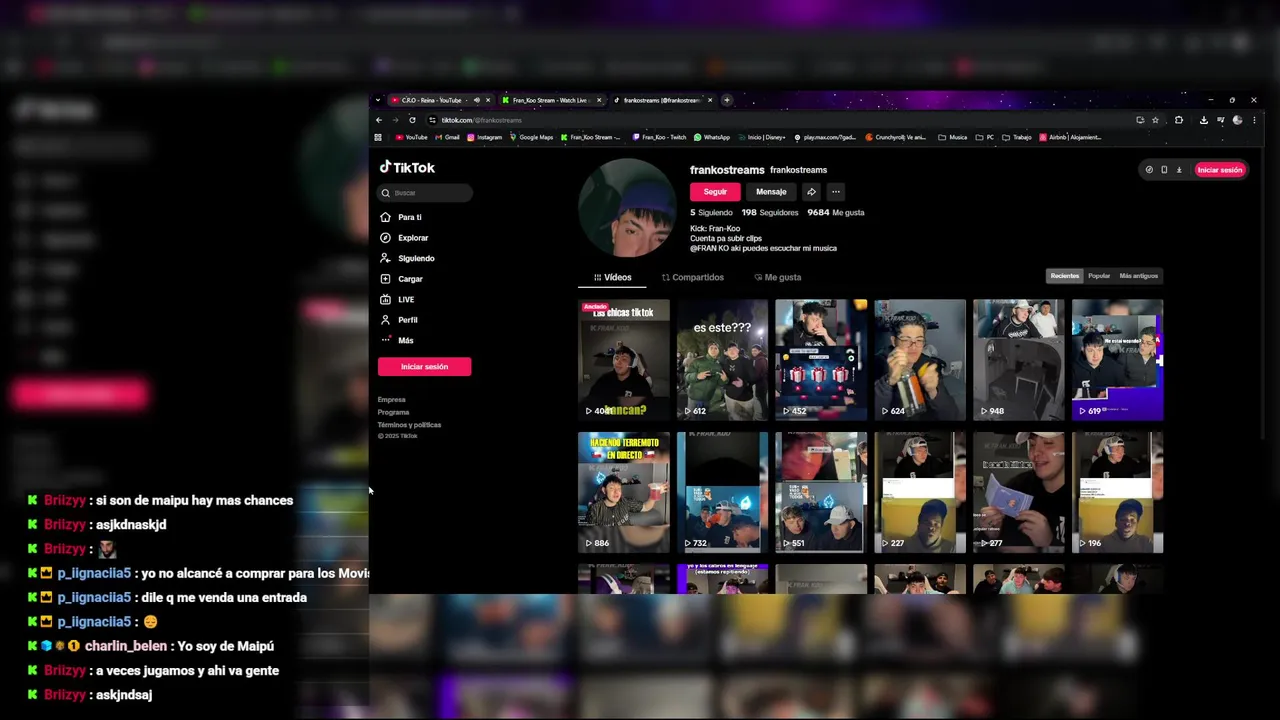Image resolution: width=1280 pixels, height=720 pixels.
Task: Bookmark this page with the star icon
Action: (x=1155, y=120)
